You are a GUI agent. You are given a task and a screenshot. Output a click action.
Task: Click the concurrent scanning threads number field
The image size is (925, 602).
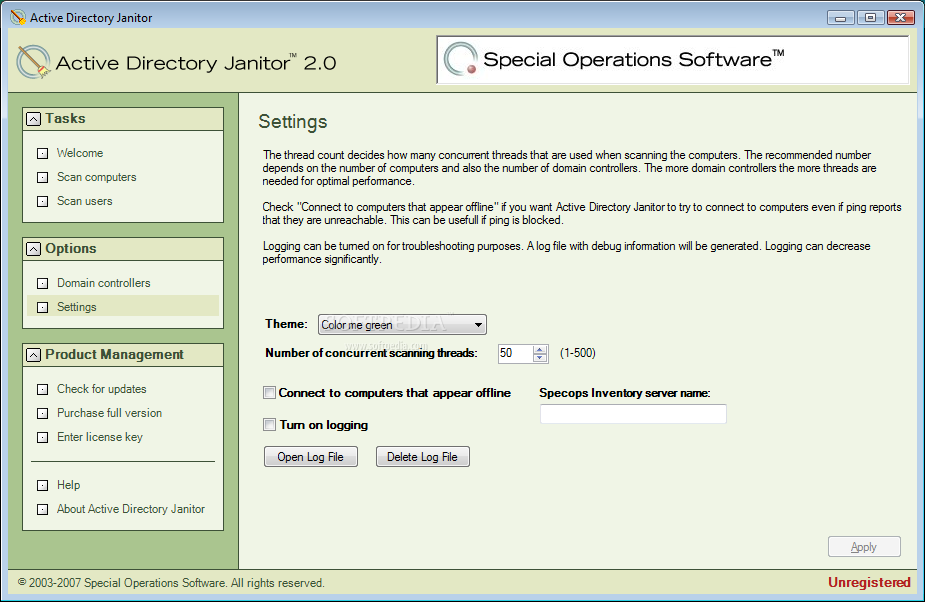pyautogui.click(x=515, y=354)
